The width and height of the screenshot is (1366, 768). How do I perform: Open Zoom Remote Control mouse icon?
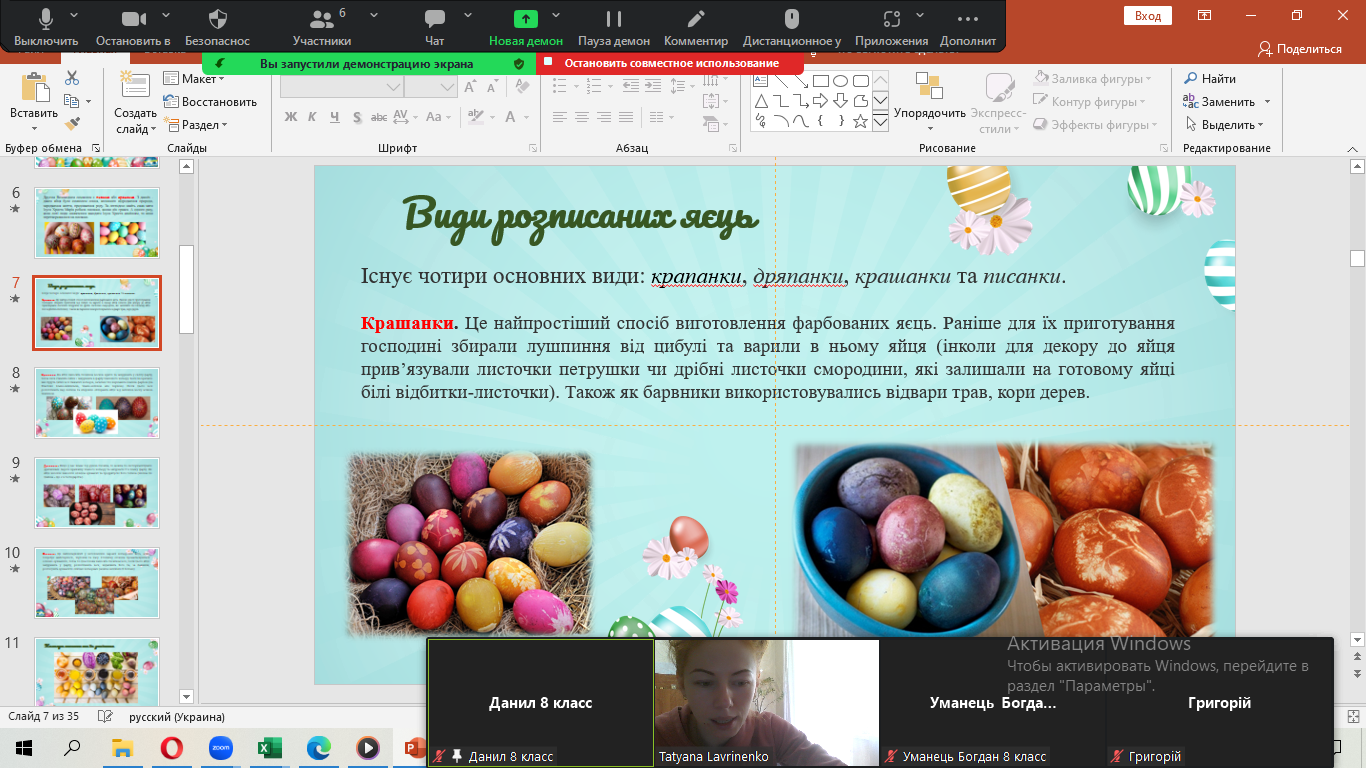792,26
